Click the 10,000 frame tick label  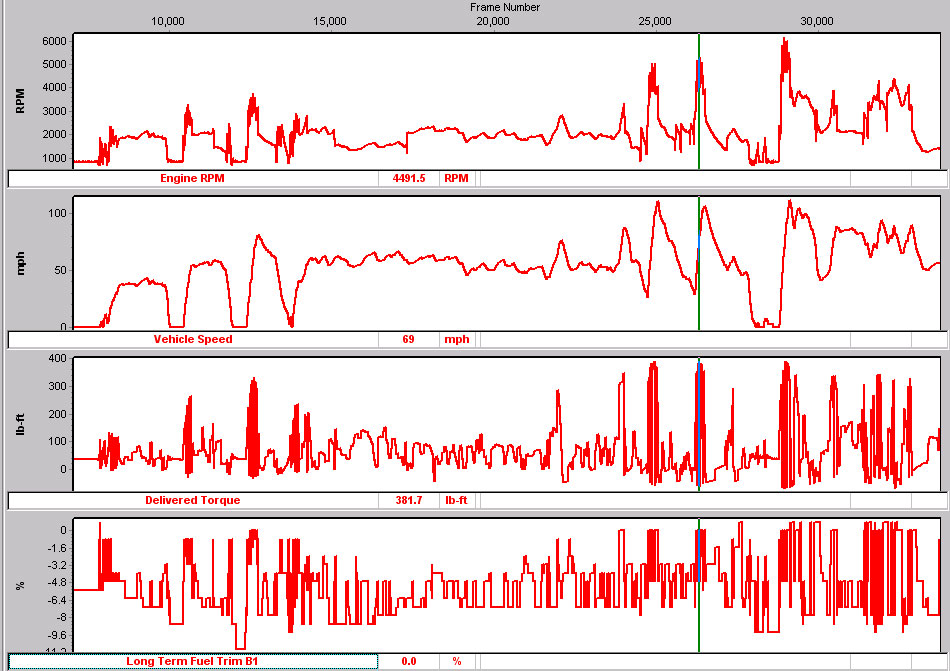[167, 21]
